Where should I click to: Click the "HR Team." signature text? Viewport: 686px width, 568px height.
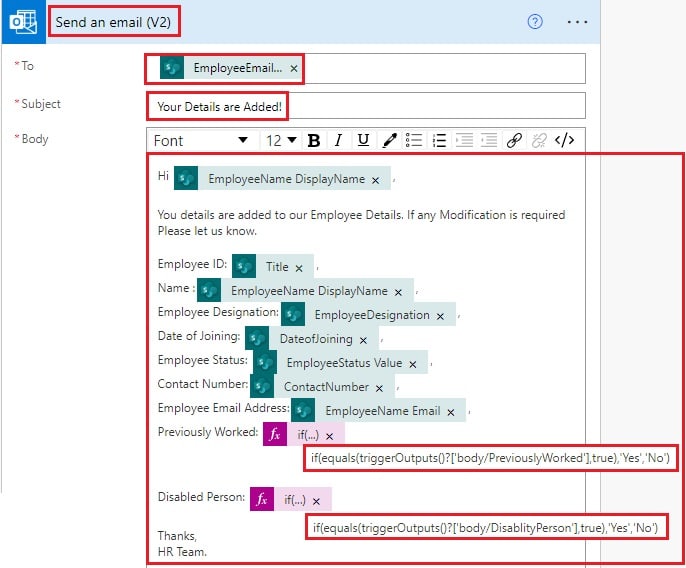(182, 552)
